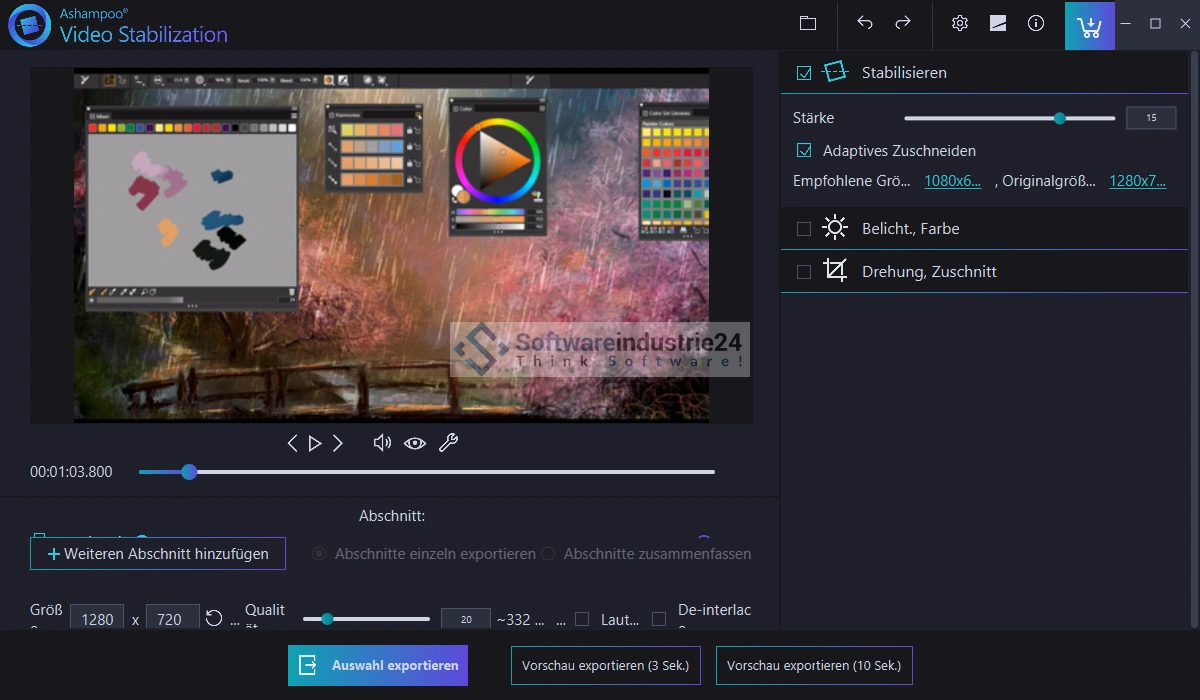Image resolution: width=1200 pixels, height=700 pixels.
Task: Click Weiteren Abschnitt hinzufügen button
Action: pyautogui.click(x=158, y=554)
